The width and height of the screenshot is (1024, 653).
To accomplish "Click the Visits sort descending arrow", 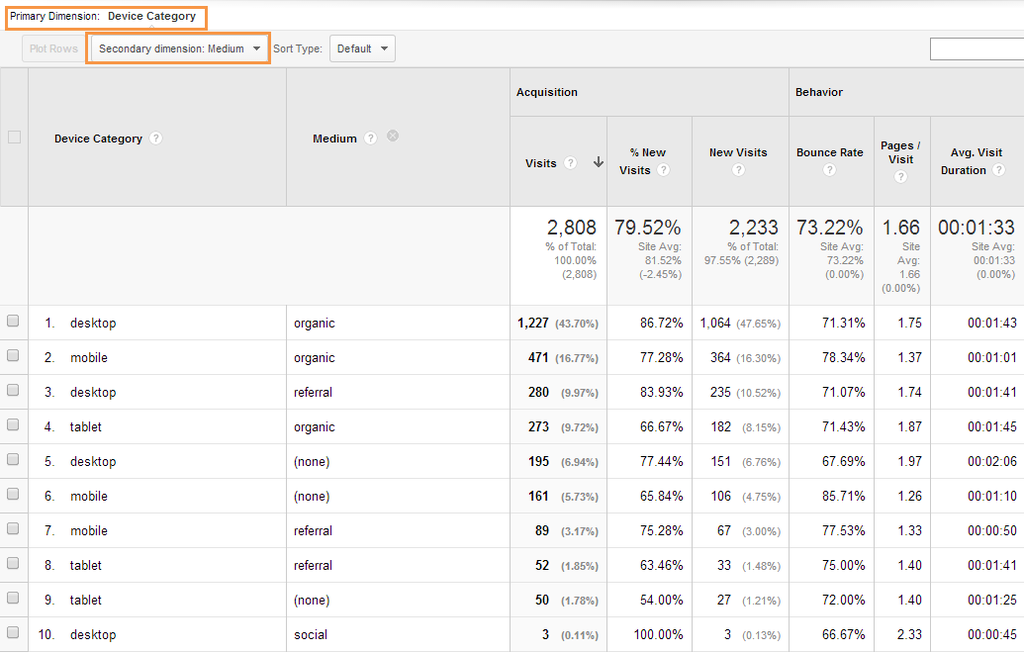I will pos(598,162).
